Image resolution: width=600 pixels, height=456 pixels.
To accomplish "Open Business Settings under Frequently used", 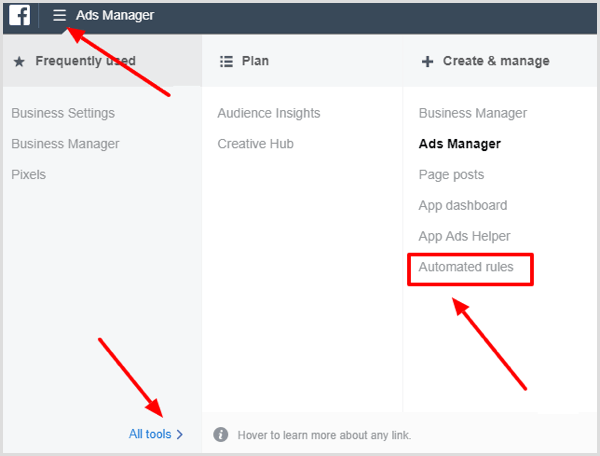I will [63, 113].
